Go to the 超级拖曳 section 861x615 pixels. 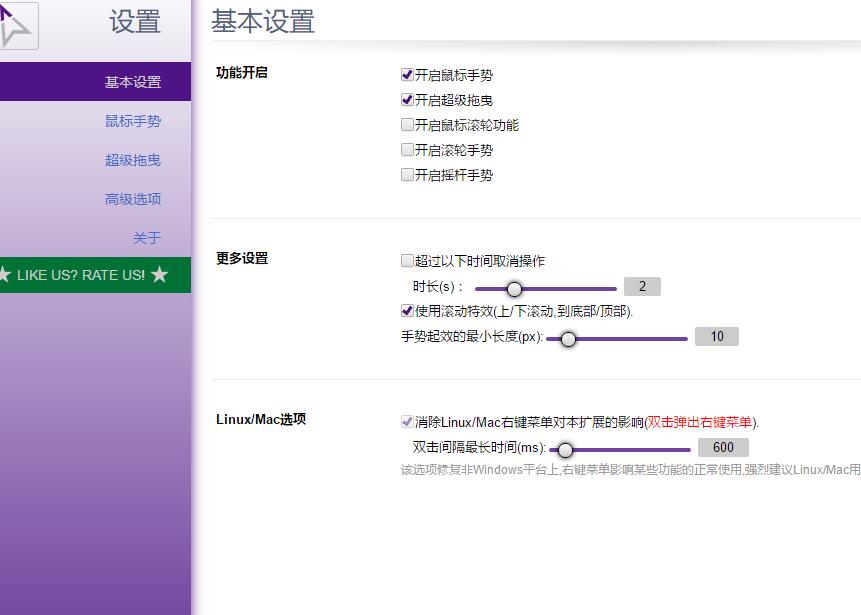click(133, 160)
